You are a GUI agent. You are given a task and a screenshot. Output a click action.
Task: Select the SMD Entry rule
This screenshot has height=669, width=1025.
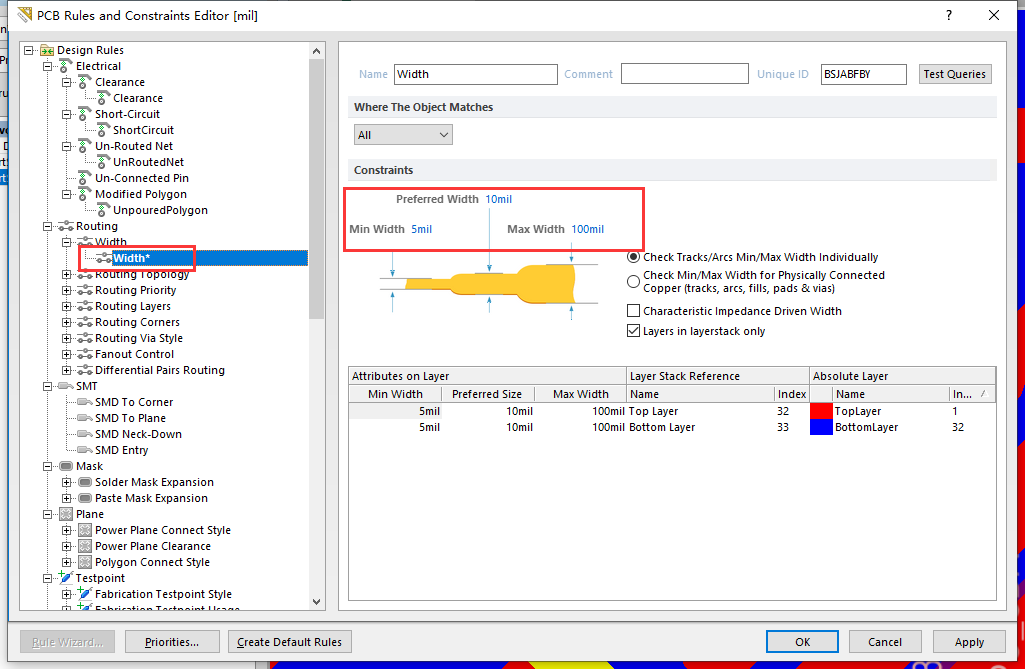[x=122, y=450]
